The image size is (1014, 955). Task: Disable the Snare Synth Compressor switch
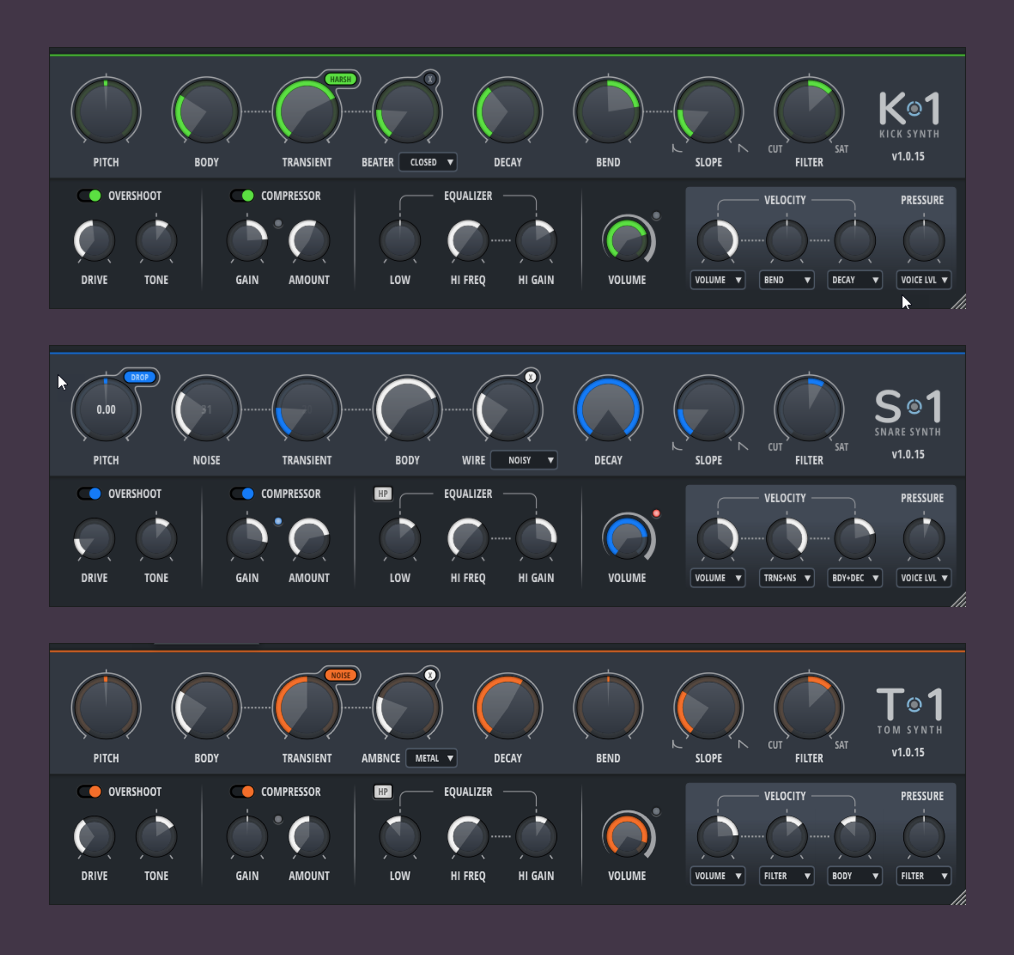click(242, 494)
